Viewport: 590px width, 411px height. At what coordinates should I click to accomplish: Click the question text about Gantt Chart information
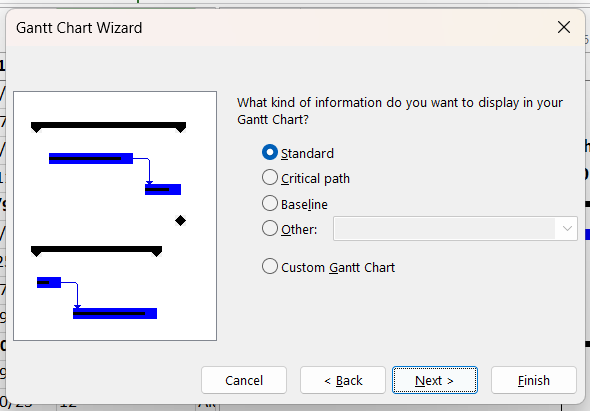pos(400,111)
